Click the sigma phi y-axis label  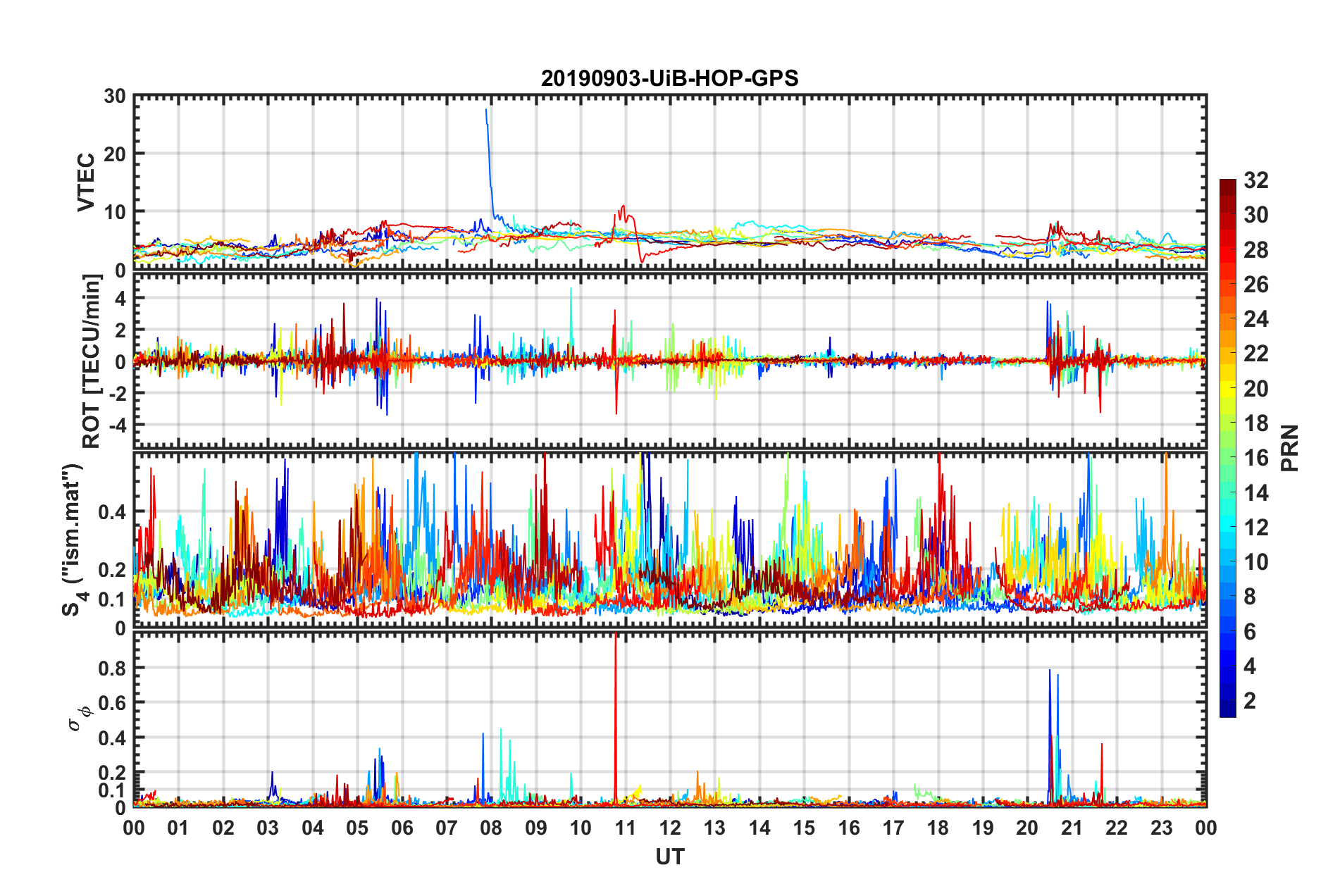[79, 718]
